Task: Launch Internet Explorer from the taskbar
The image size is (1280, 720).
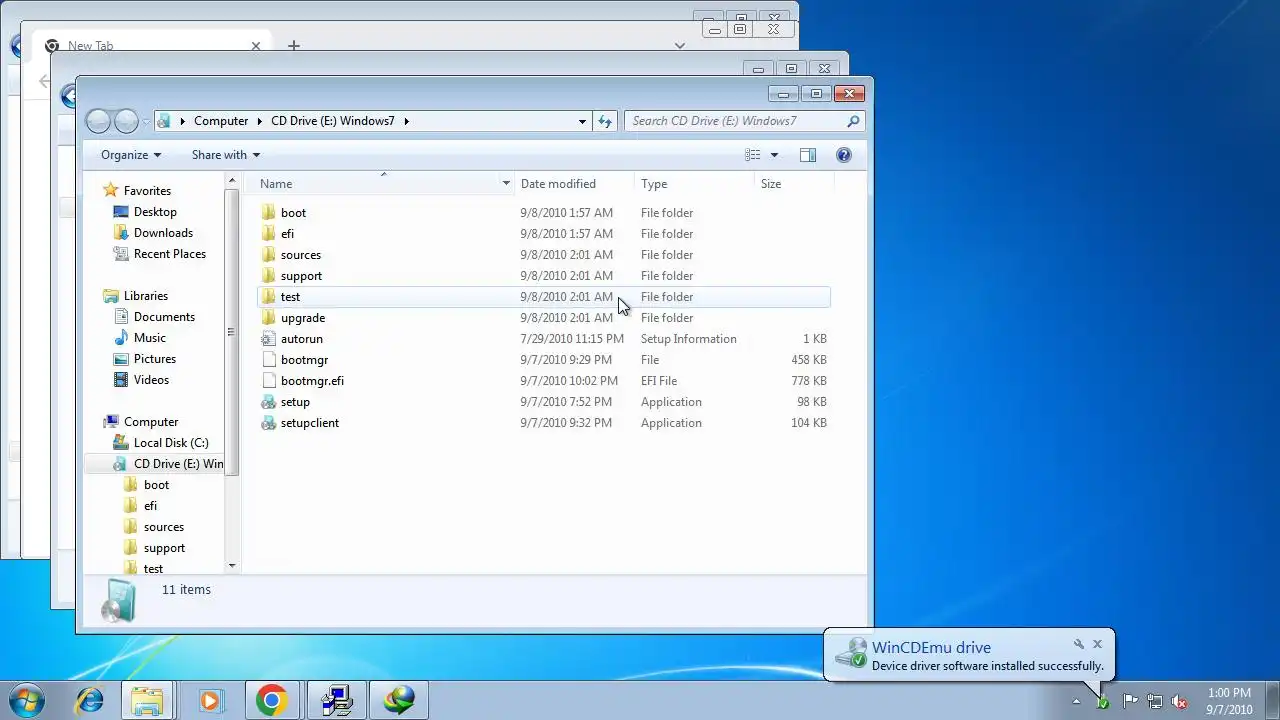Action: 89,700
